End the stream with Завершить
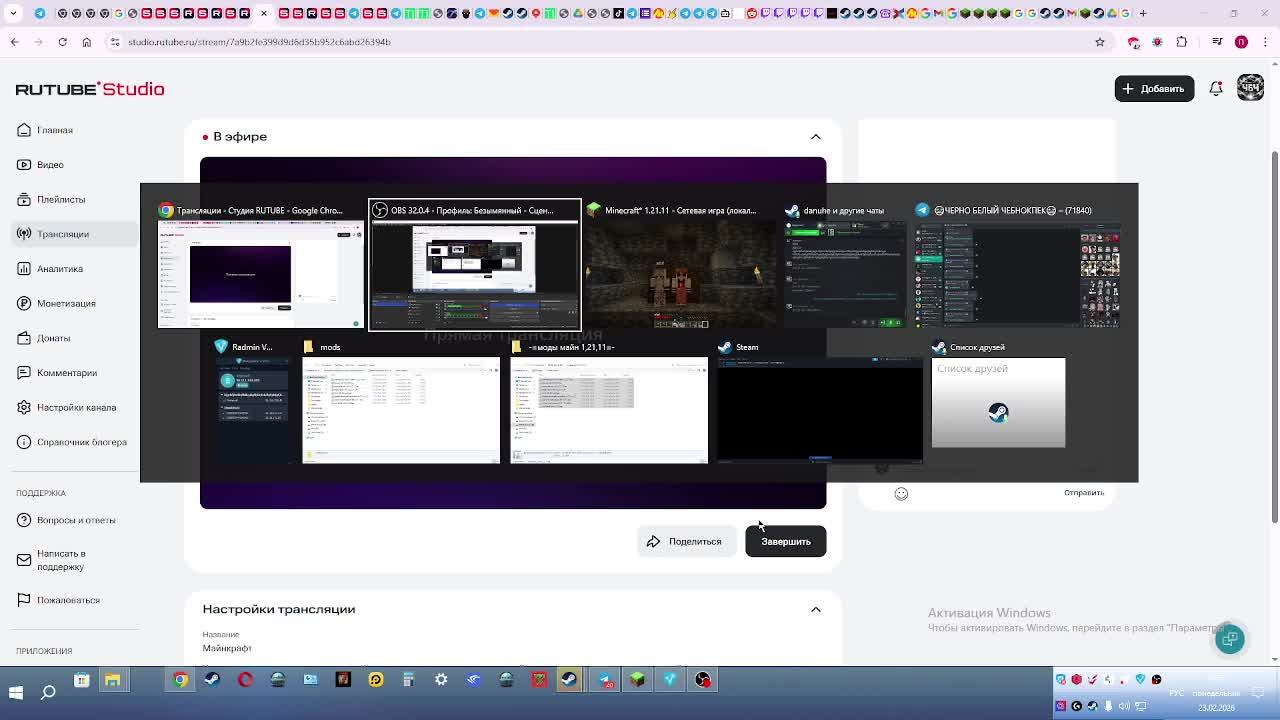This screenshot has height=720, width=1280. click(x=786, y=541)
